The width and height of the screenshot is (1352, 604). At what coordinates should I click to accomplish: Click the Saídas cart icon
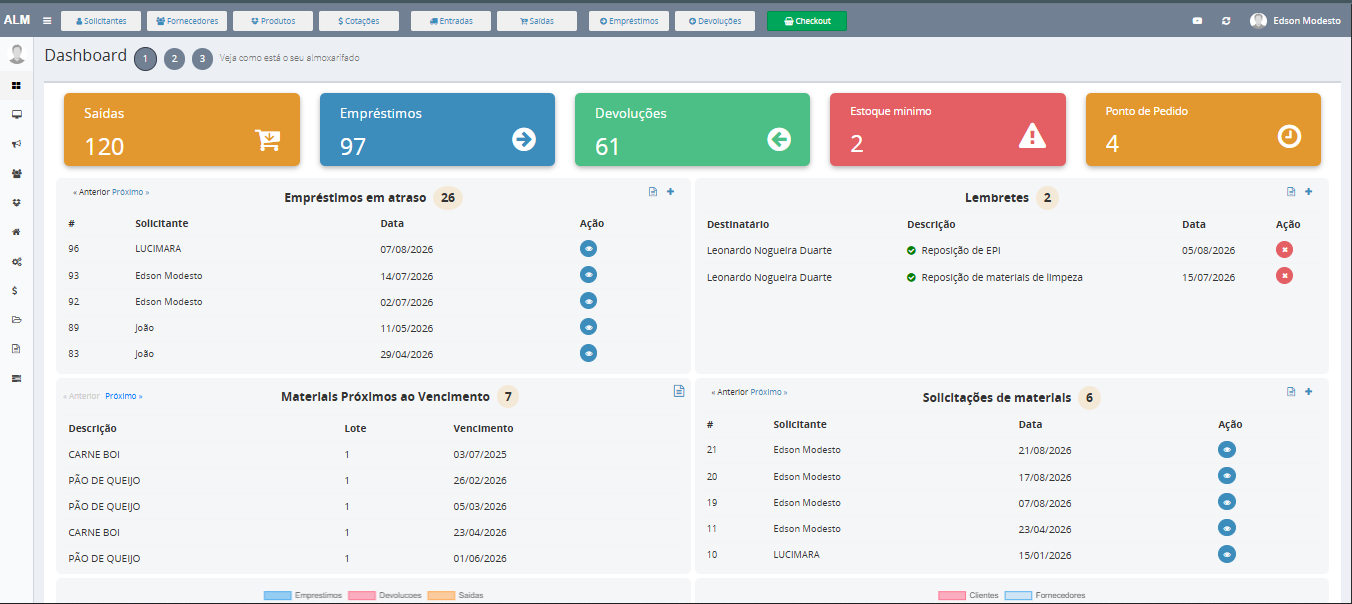pyautogui.click(x=268, y=139)
